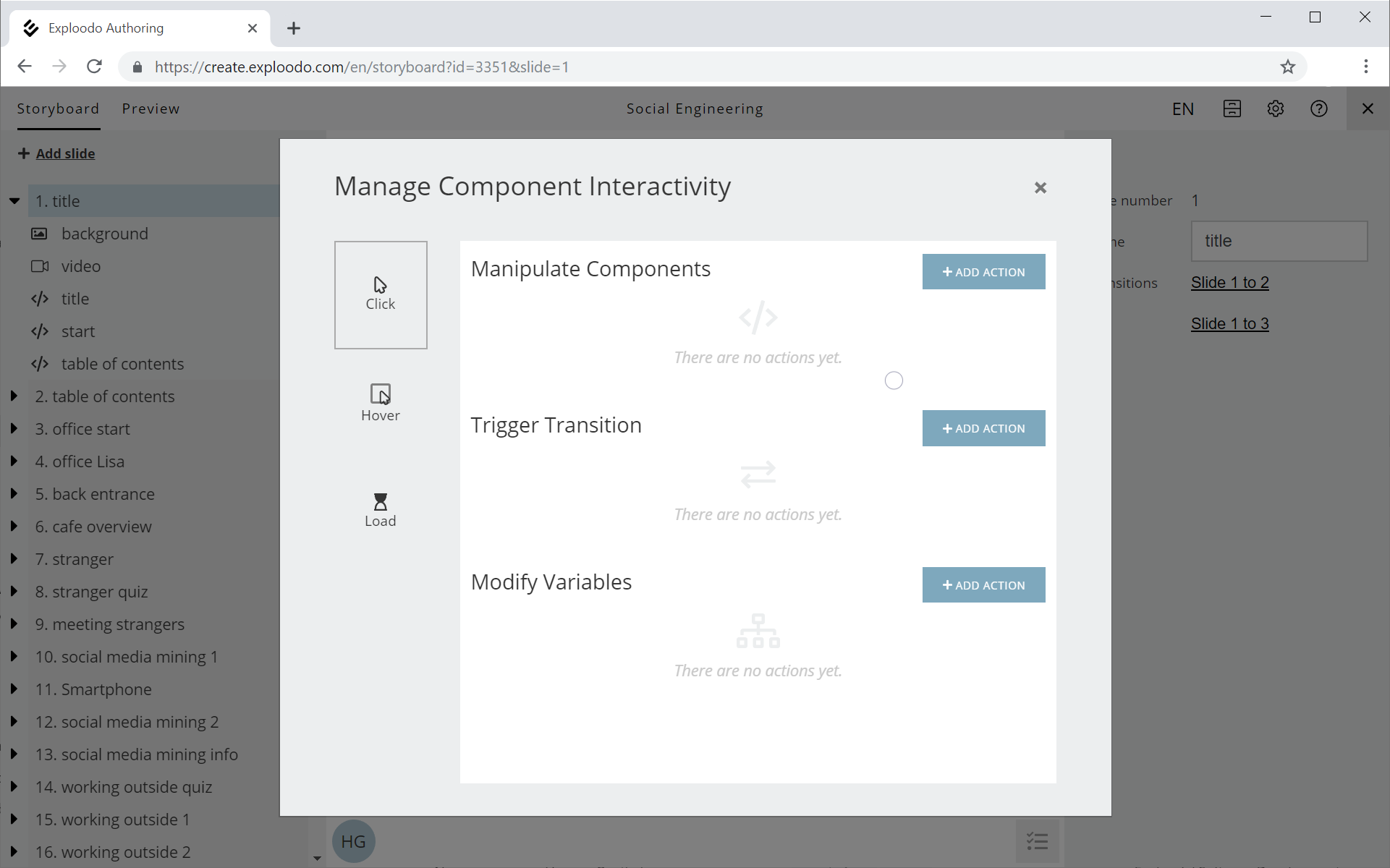Expand the 2. table of contents slide
Screen dimensions: 1390x868
(14, 396)
